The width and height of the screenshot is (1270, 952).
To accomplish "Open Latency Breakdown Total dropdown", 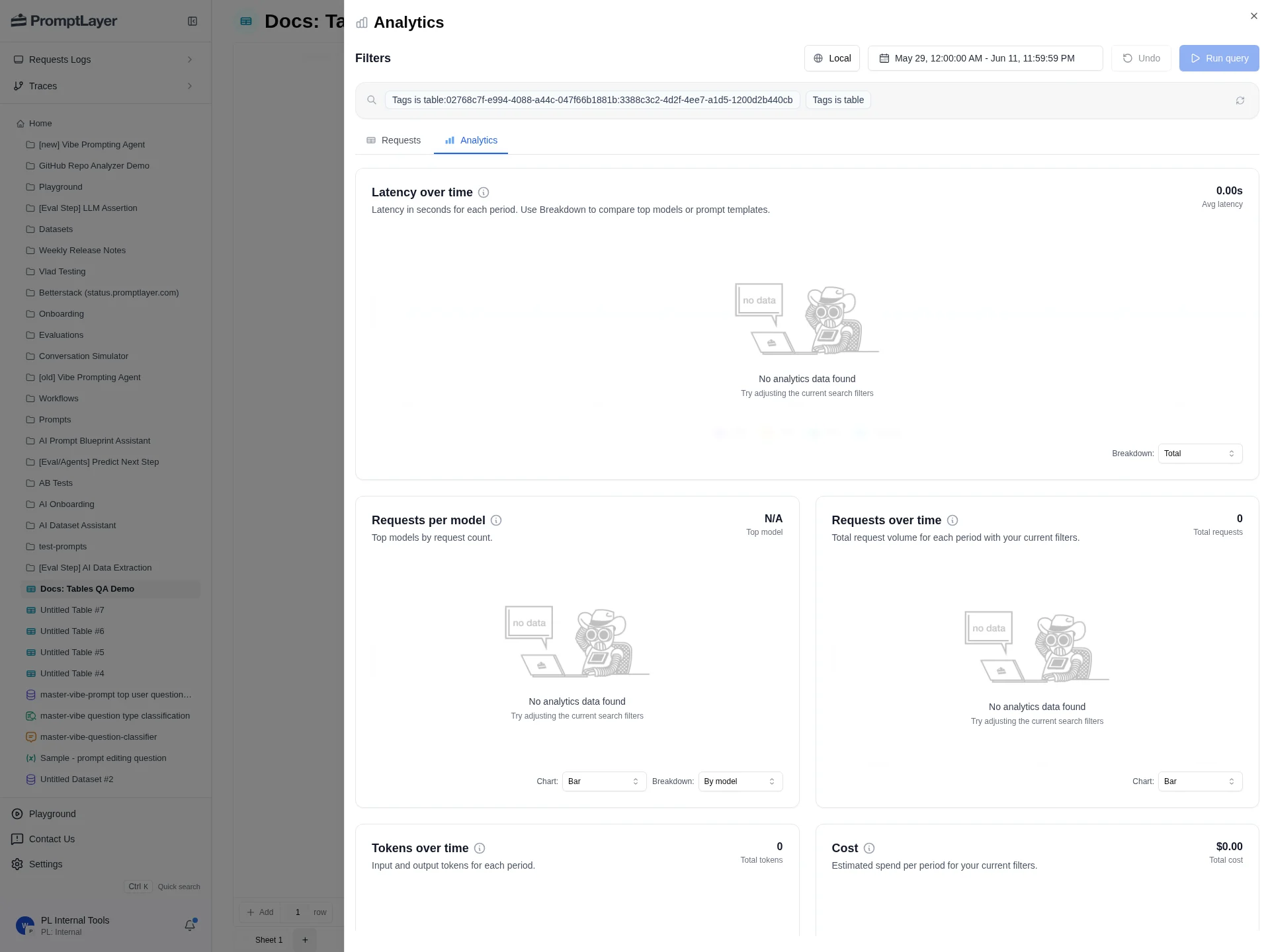I will (x=1200, y=454).
